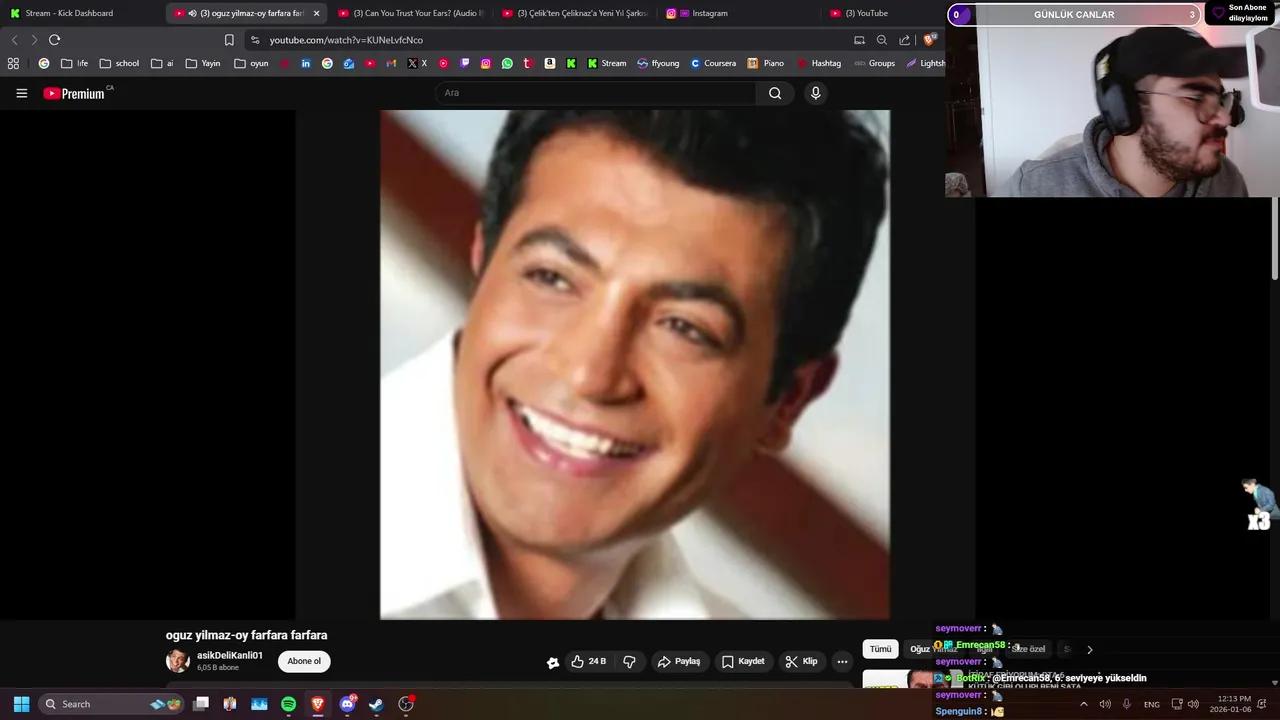Image resolution: width=1280 pixels, height=720 pixels.
Task: Open the Windows Start menu
Action: pos(21,704)
